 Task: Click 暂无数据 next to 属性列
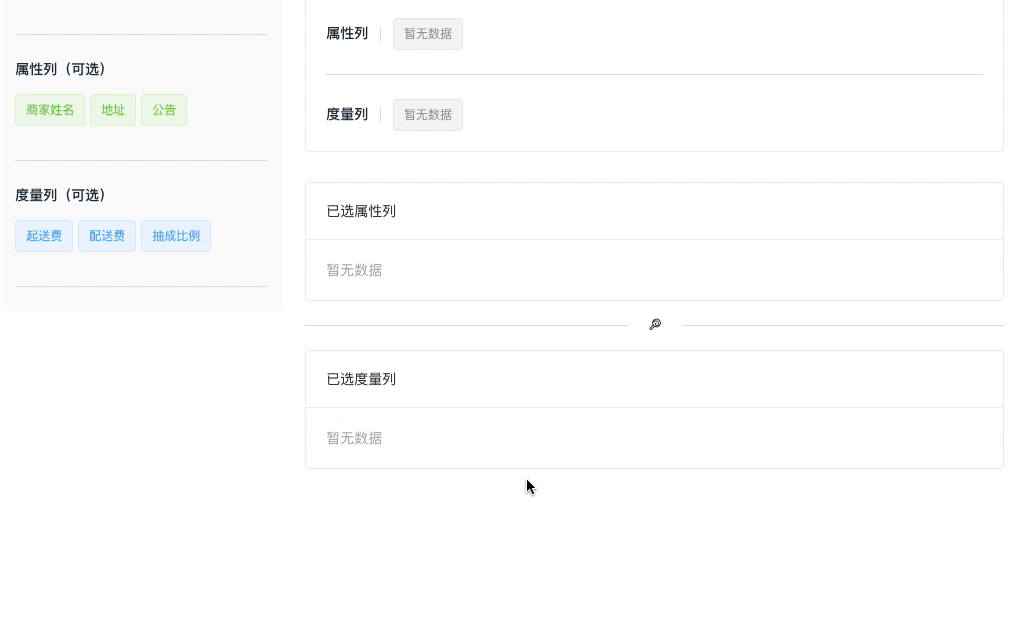tap(428, 33)
